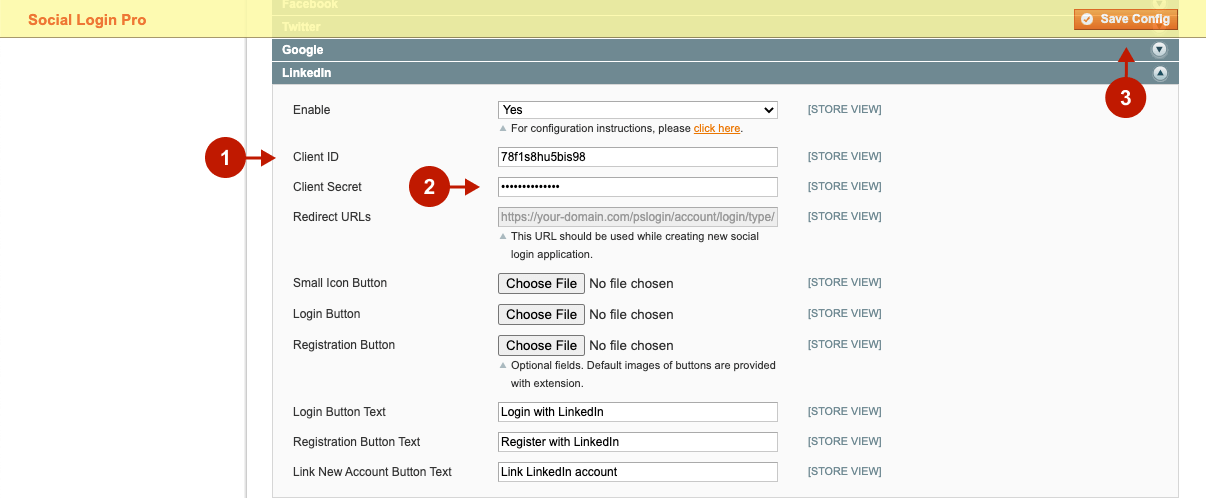Click the Save Config button
The width and height of the screenshot is (1206, 498).
click(1126, 19)
